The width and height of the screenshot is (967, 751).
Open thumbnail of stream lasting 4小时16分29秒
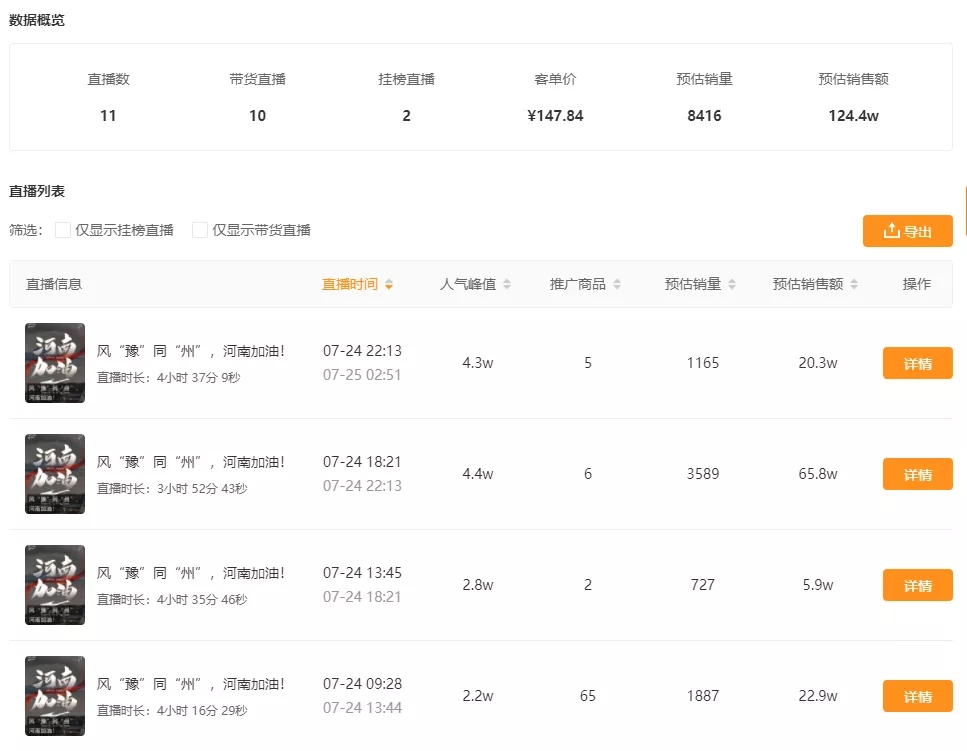(55, 696)
